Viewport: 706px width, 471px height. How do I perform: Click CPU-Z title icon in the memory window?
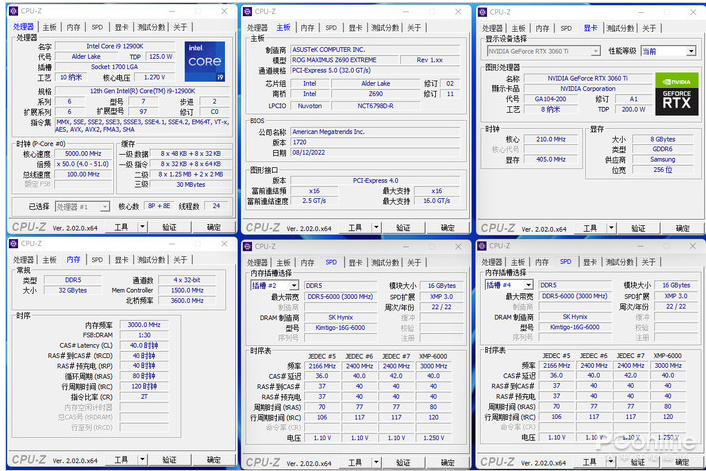tap(11, 243)
